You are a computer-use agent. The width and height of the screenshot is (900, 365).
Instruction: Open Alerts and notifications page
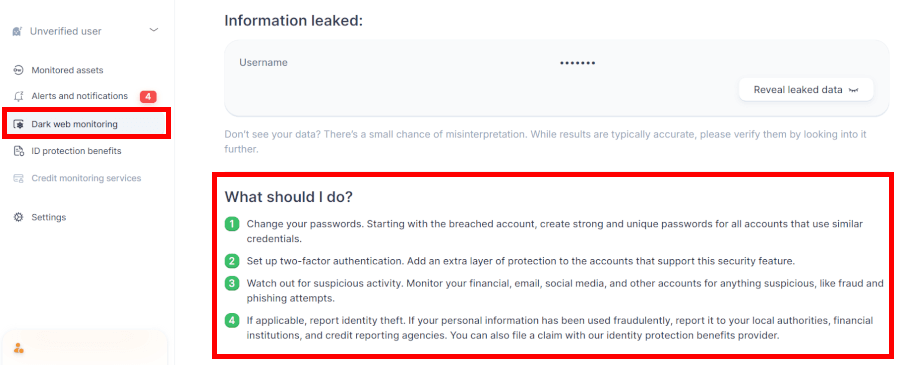[79, 96]
